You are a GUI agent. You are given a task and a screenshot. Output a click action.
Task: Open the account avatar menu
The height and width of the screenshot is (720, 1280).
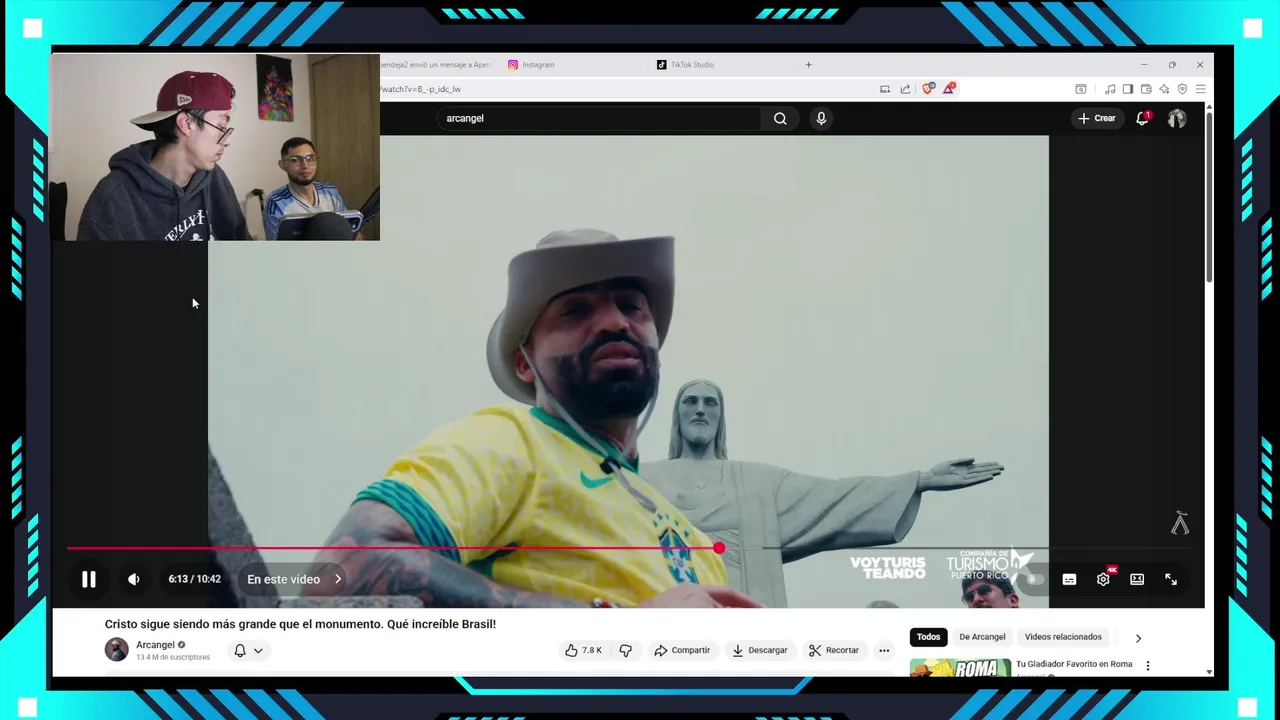[1176, 118]
